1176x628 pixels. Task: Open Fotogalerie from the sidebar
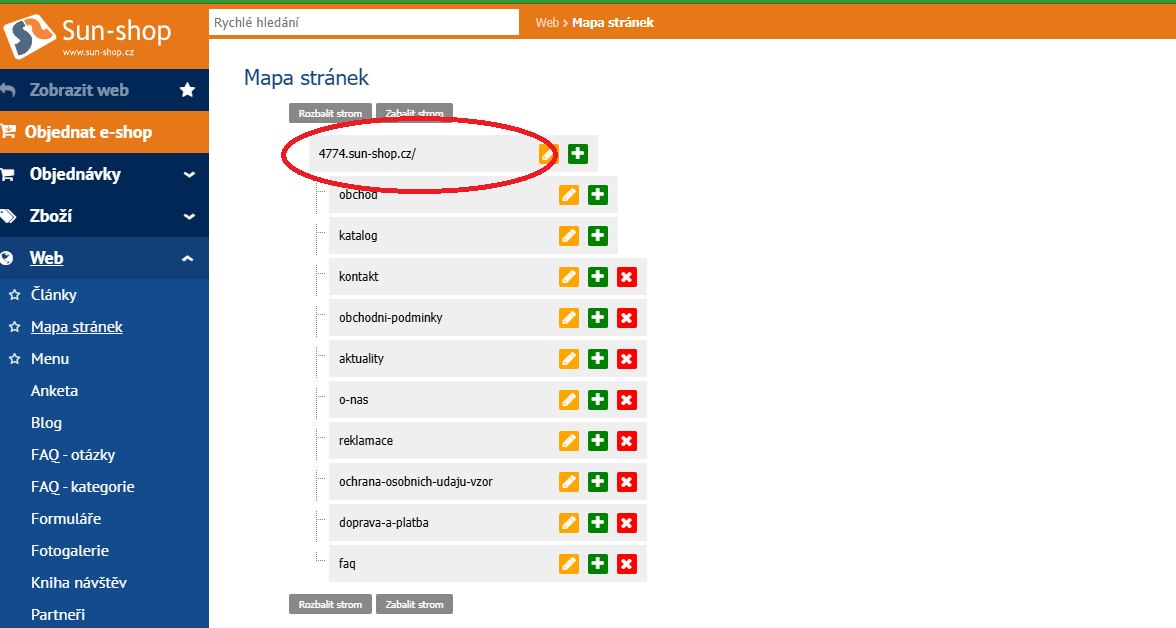pos(70,551)
